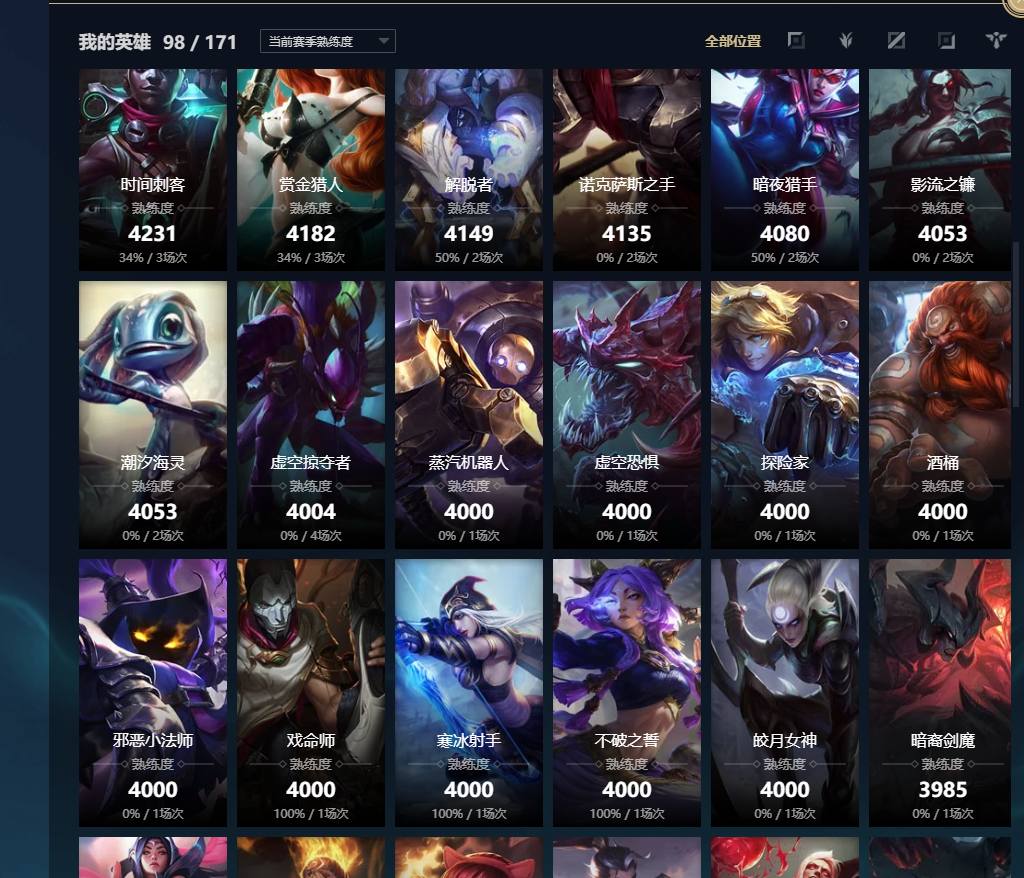
Task: Open the 皎月女神 champion card
Action: 785,692
